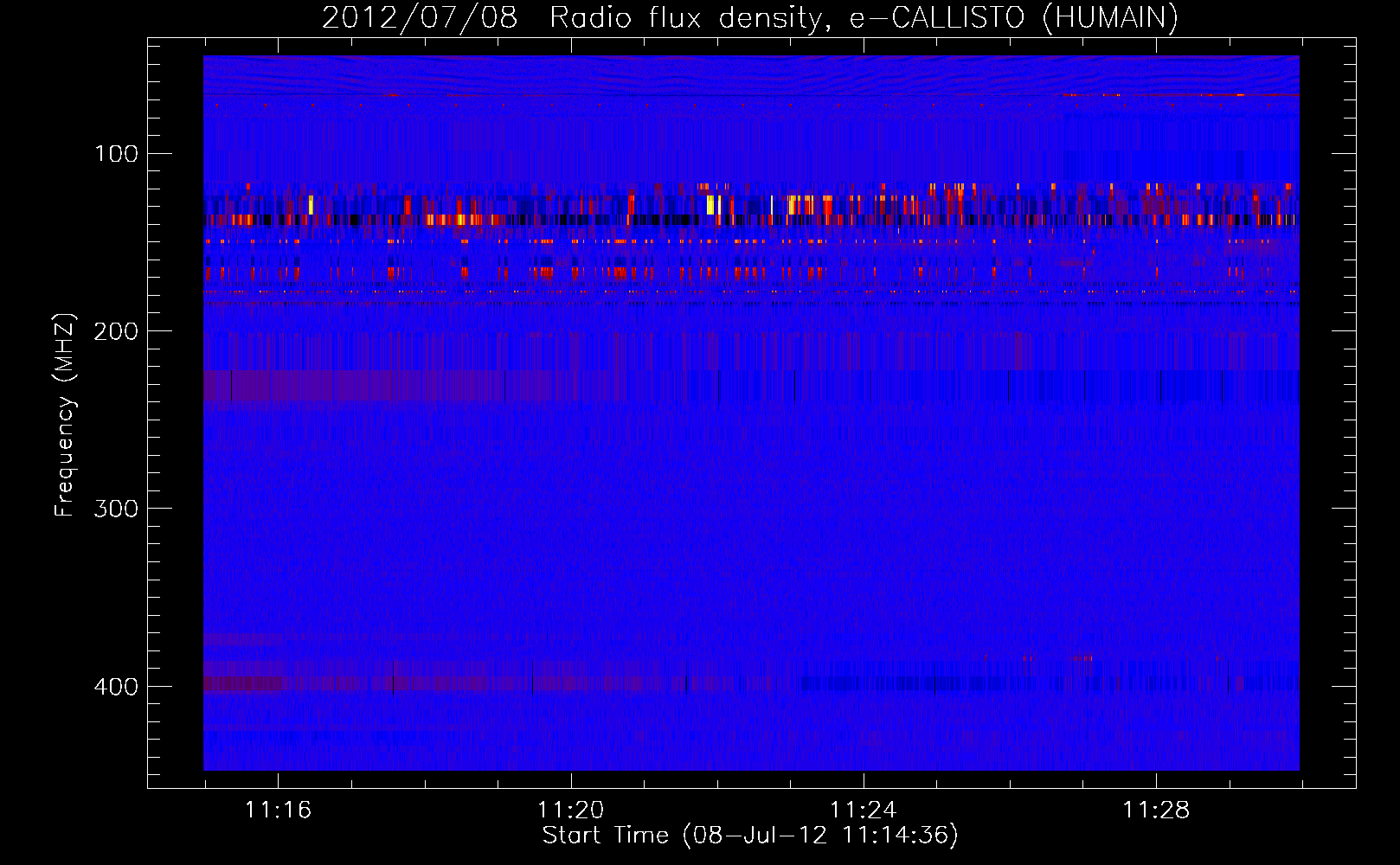Click the 11:16 time tick label
The image size is (1400, 865).
pyautogui.click(x=278, y=811)
